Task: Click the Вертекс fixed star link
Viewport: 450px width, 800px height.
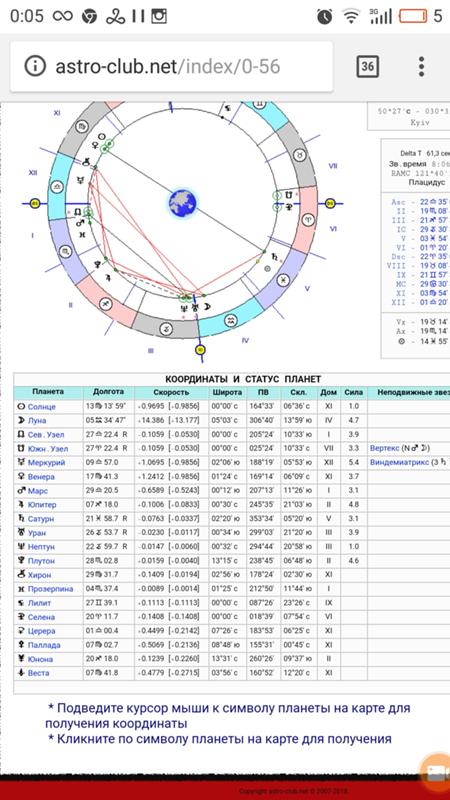Action: 385,448
